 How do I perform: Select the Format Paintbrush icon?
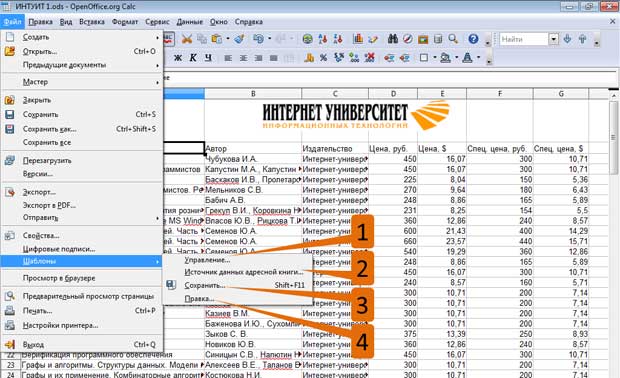pos(239,39)
